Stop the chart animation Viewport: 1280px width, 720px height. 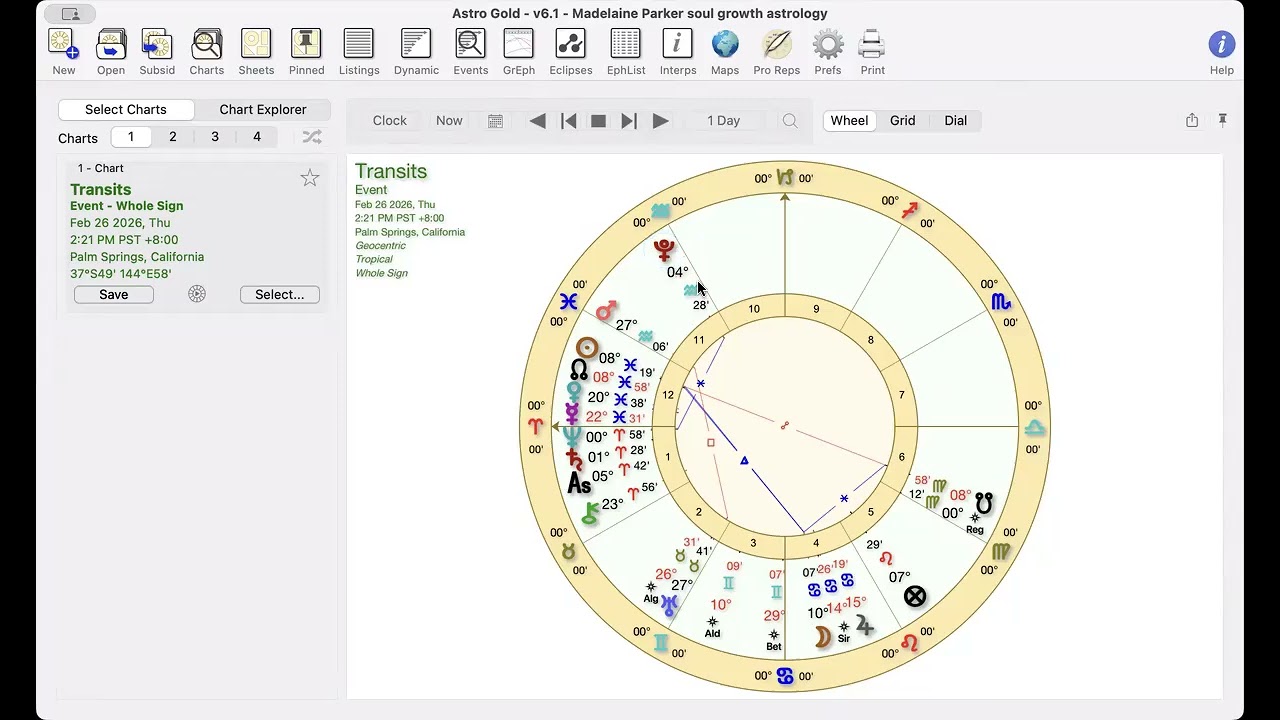click(x=598, y=121)
